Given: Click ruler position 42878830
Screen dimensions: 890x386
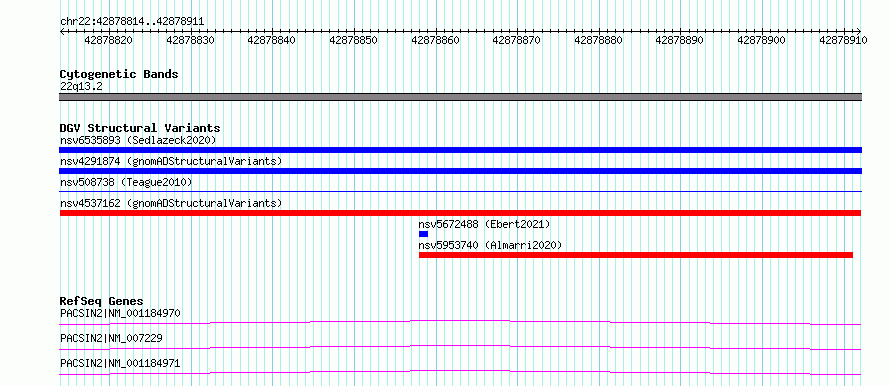Looking at the screenshot, I should coord(190,40).
